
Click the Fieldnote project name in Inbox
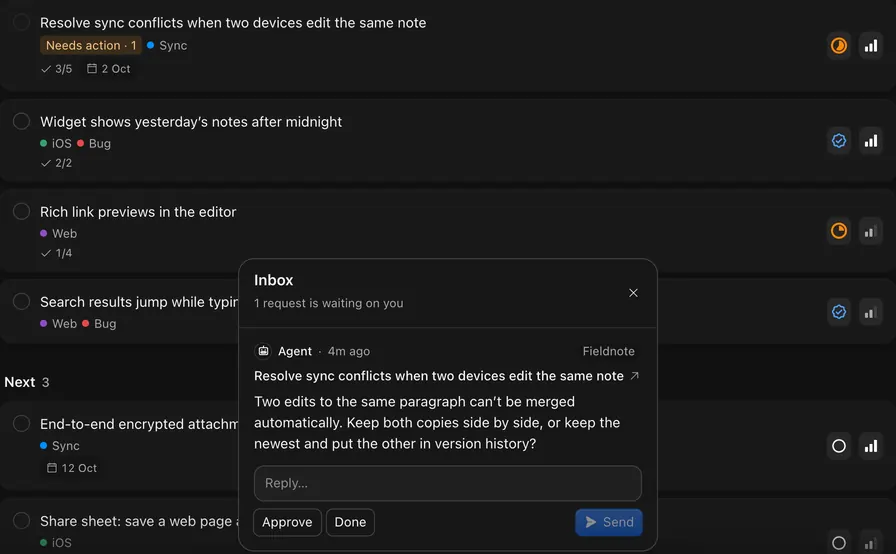(x=609, y=351)
